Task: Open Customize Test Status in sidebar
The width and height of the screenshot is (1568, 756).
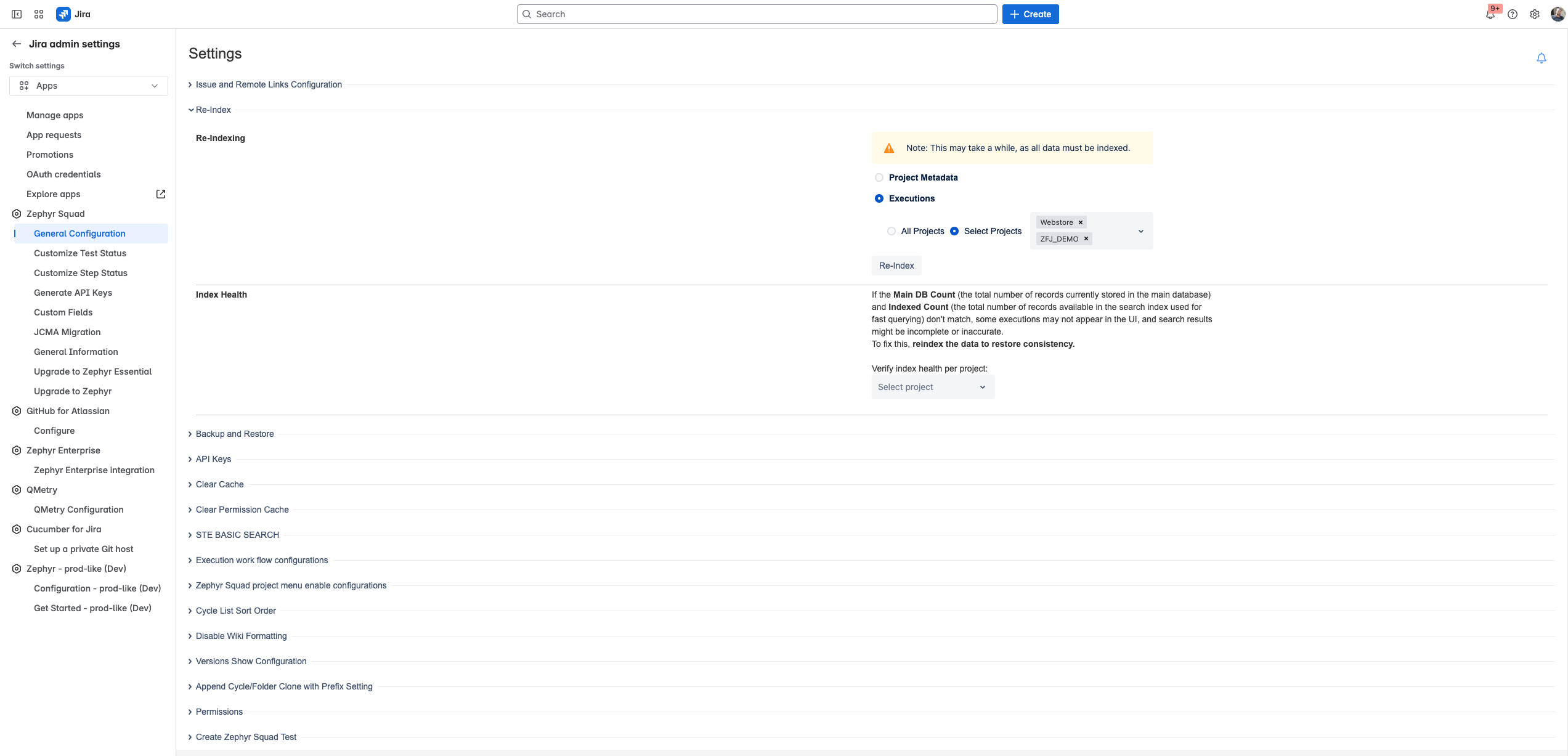Action: (80, 253)
